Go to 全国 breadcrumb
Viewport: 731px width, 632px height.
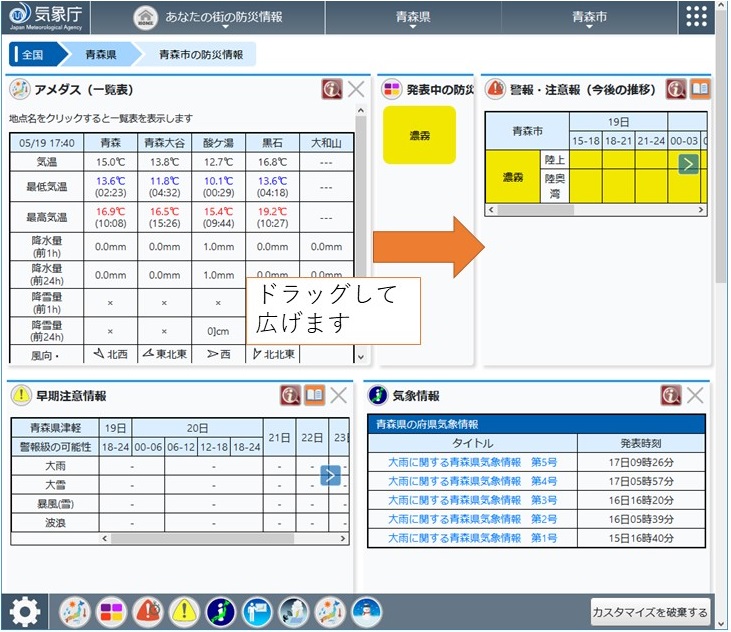(35, 55)
